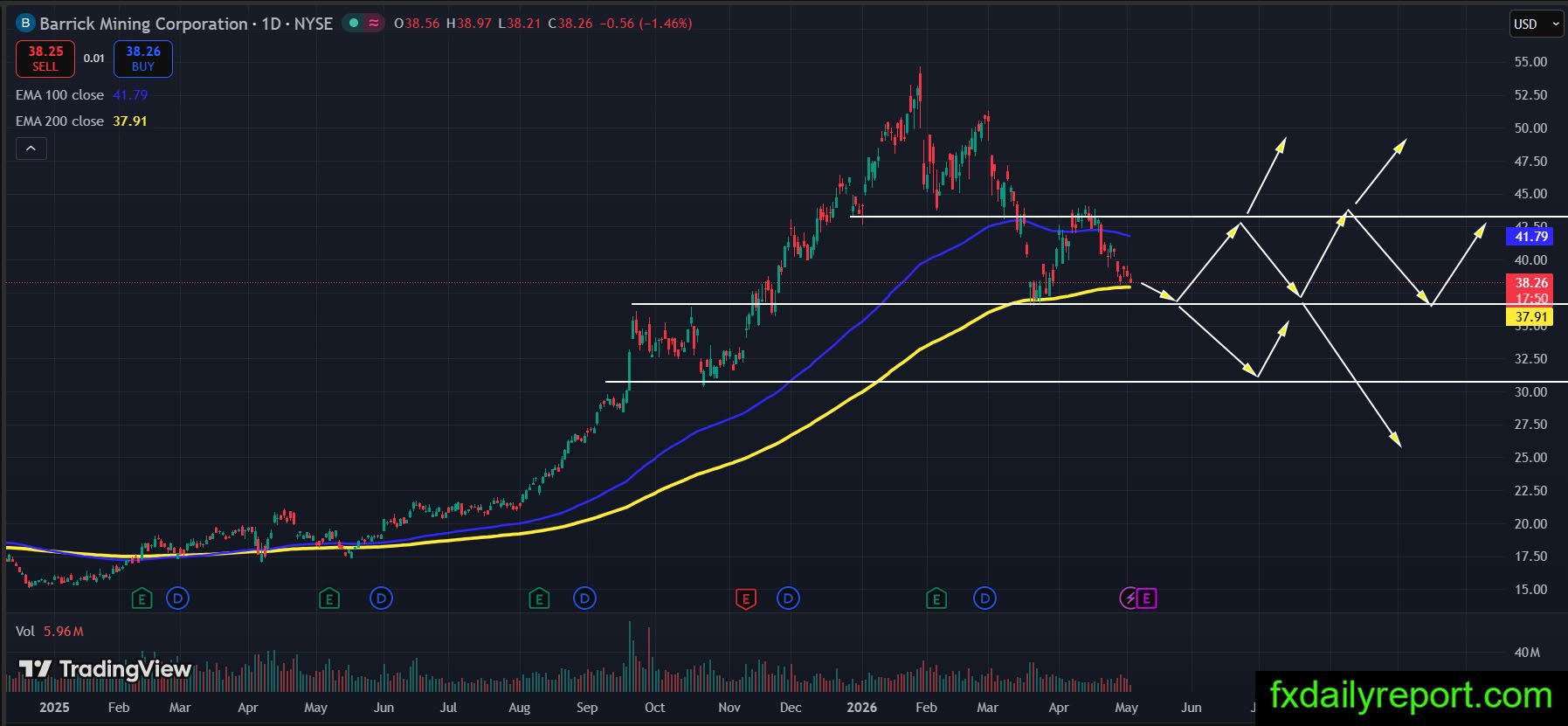The height and width of the screenshot is (726, 1568).
Task: Click the Dec label on the time axis
Action: (791, 708)
